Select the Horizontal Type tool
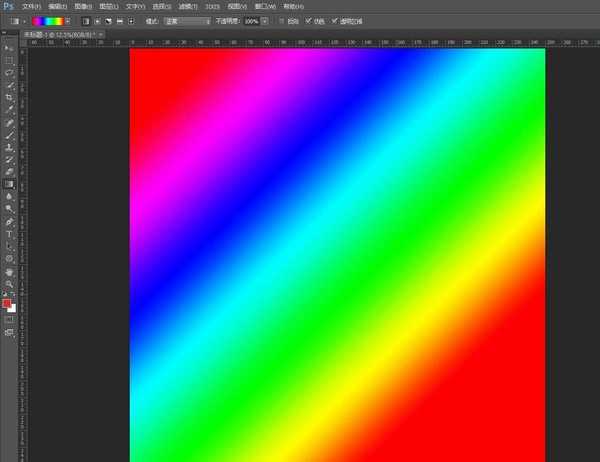The image size is (600, 462). pyautogui.click(x=9, y=233)
